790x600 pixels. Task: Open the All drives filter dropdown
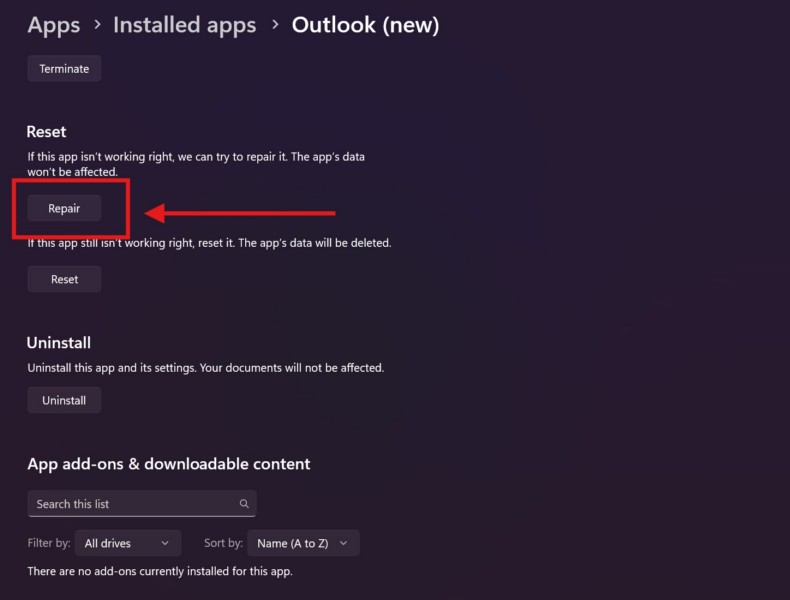point(128,543)
